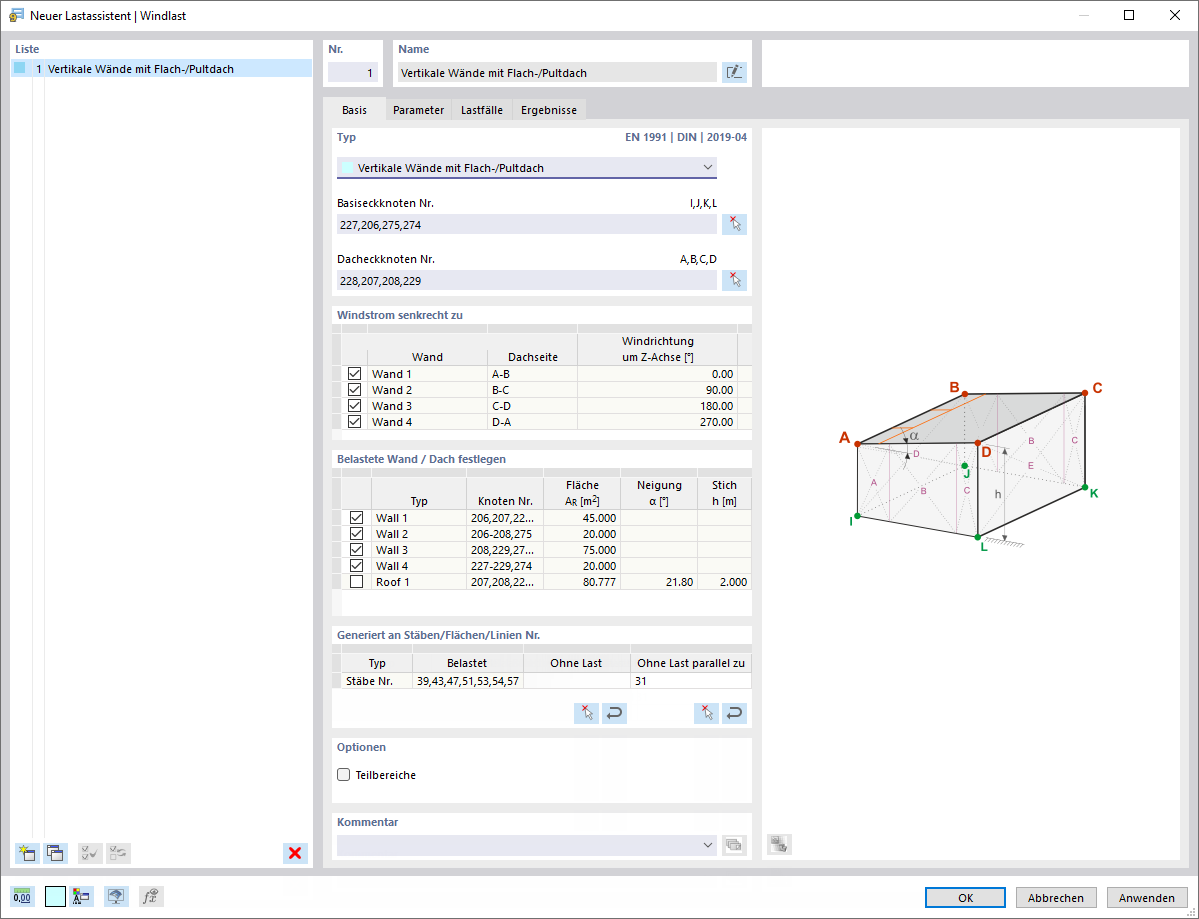Uncheck the Wall 3 loaded checkbox

(x=356, y=550)
